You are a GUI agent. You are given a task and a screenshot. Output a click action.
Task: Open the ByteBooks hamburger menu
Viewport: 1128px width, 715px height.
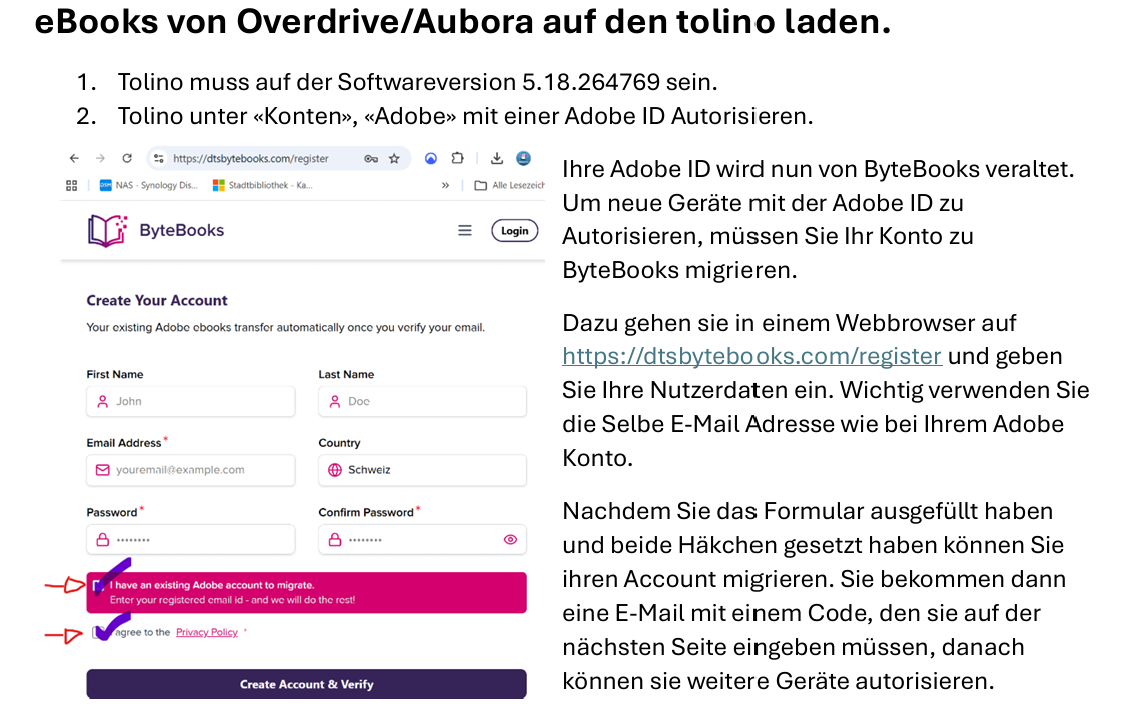tap(465, 230)
